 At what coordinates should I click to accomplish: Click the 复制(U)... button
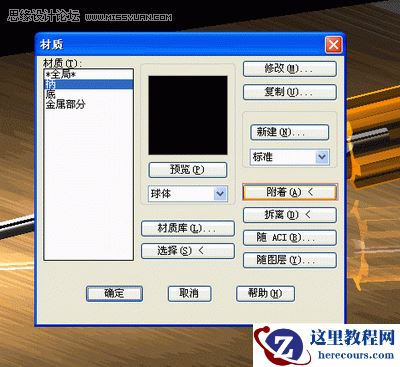290,92
